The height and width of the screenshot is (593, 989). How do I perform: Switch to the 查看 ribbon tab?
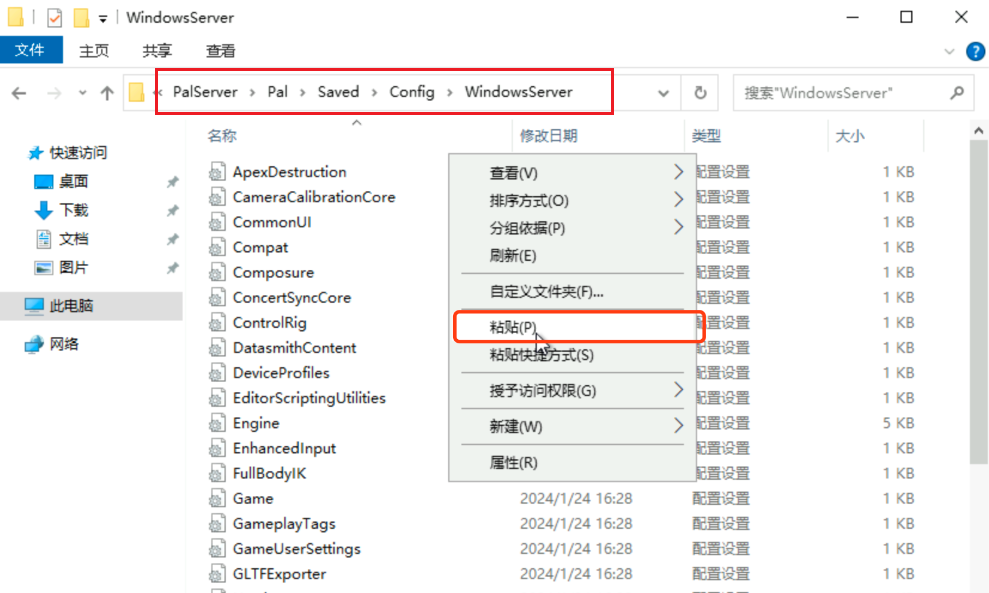tap(219, 50)
